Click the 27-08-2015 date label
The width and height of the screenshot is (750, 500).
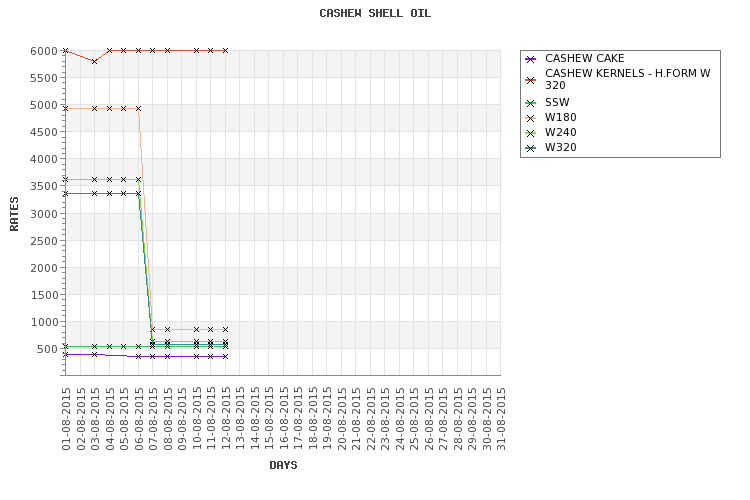point(443,419)
